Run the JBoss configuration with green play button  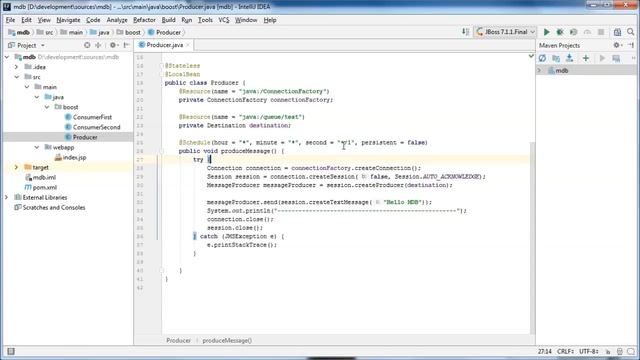(x=546, y=32)
